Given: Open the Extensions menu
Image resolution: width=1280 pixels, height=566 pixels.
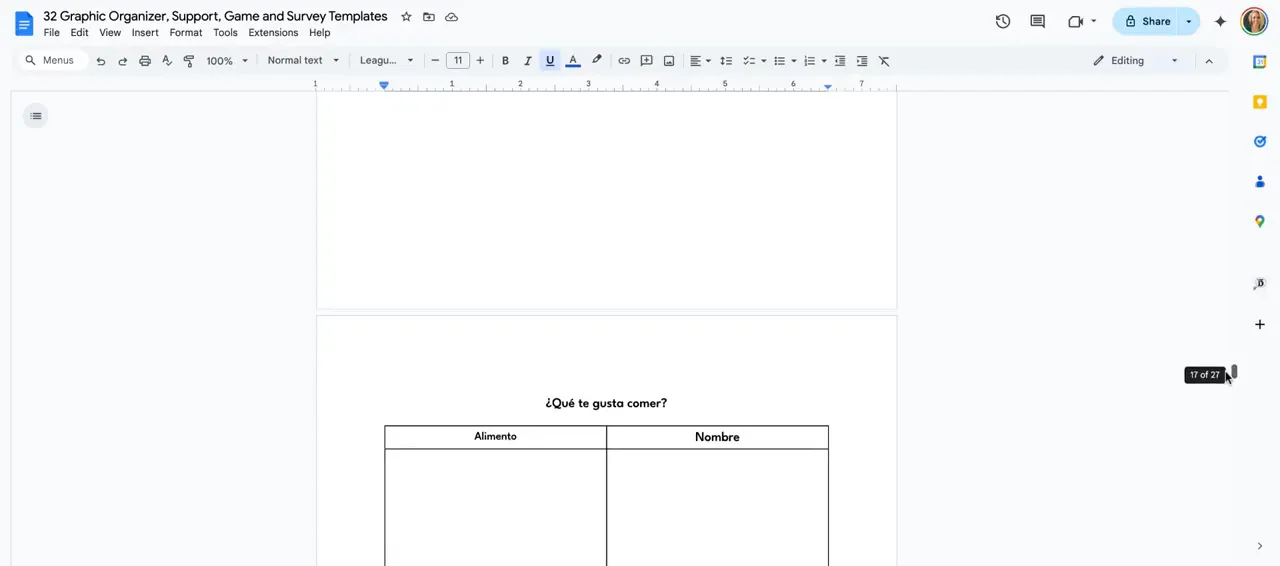Looking at the screenshot, I should pyautogui.click(x=273, y=33).
